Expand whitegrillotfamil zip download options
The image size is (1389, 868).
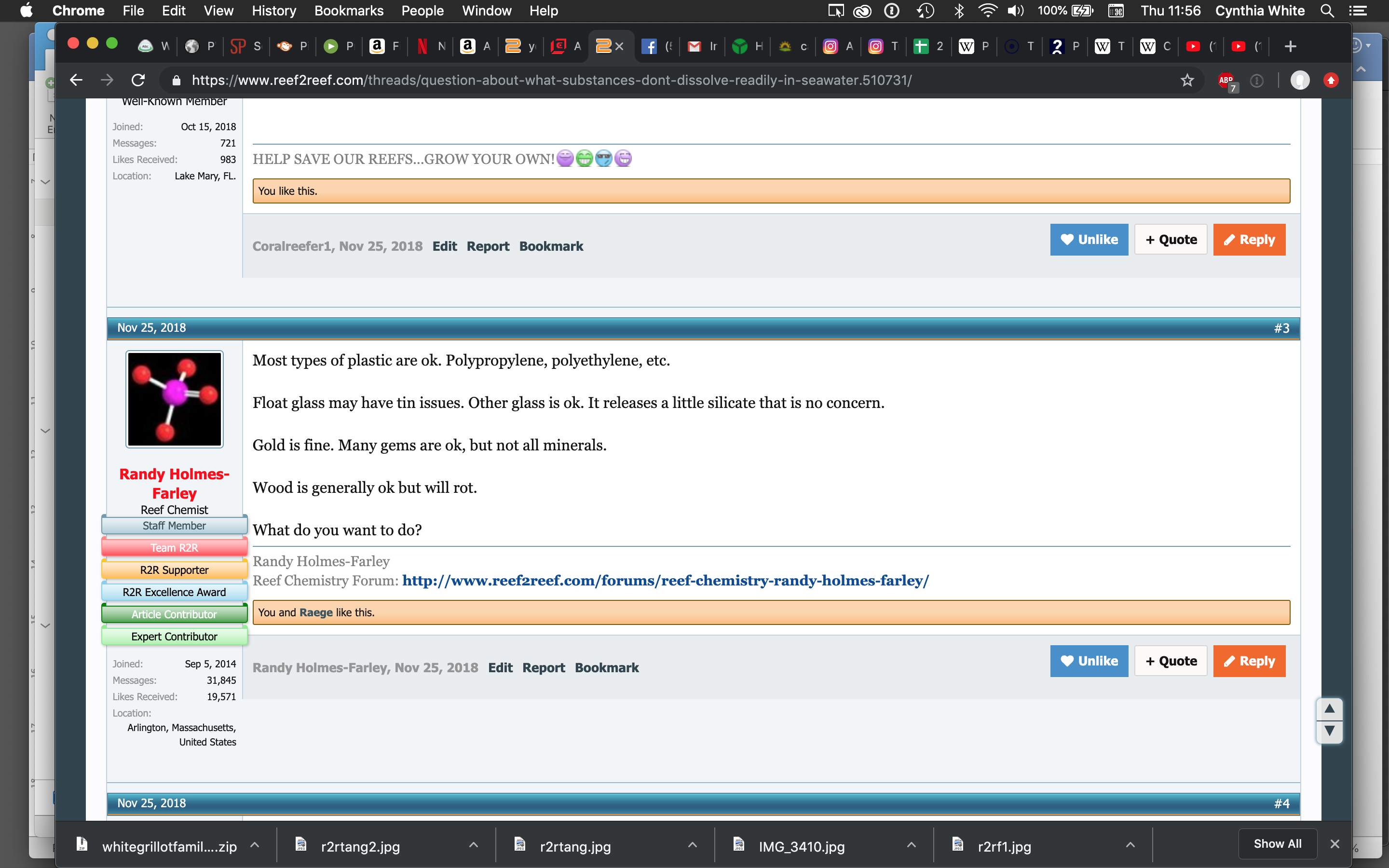tap(255, 845)
